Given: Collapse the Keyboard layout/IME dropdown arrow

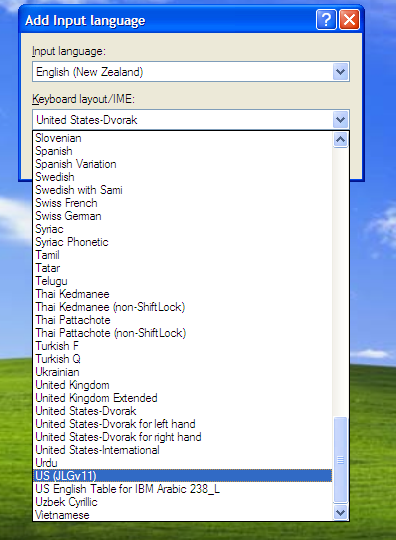Looking at the screenshot, I should pyautogui.click(x=340, y=120).
